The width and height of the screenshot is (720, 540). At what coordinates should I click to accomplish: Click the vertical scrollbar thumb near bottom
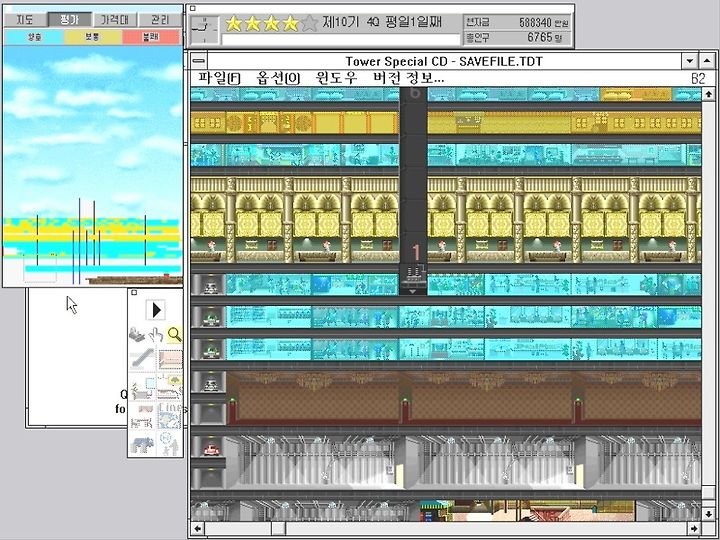[708, 493]
